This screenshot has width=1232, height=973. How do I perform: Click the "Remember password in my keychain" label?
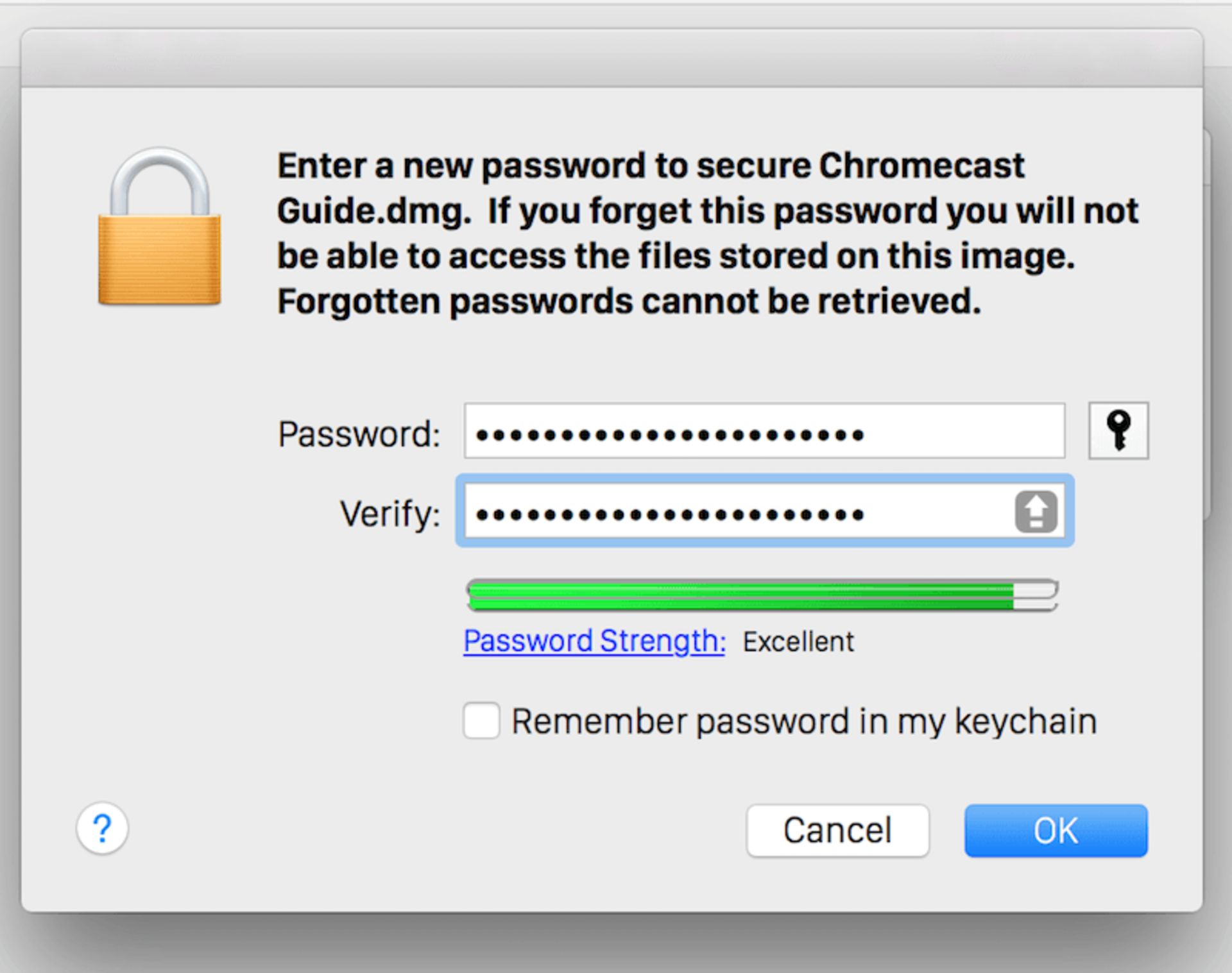(803, 721)
